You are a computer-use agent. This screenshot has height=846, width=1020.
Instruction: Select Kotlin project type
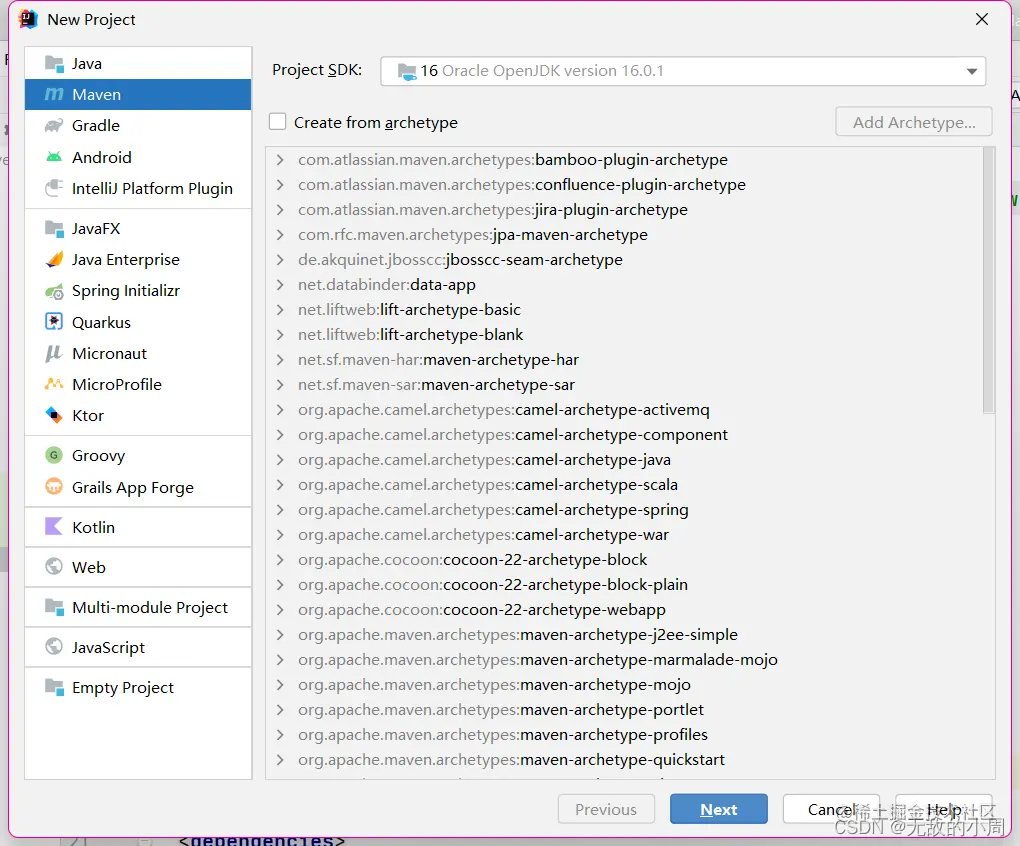point(138,527)
